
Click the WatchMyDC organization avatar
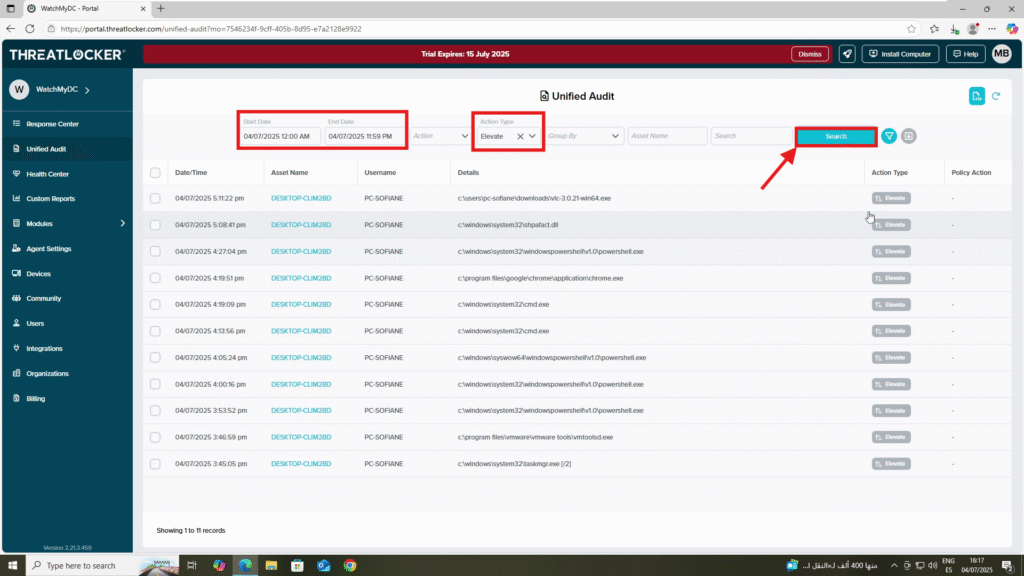pyautogui.click(x=19, y=89)
